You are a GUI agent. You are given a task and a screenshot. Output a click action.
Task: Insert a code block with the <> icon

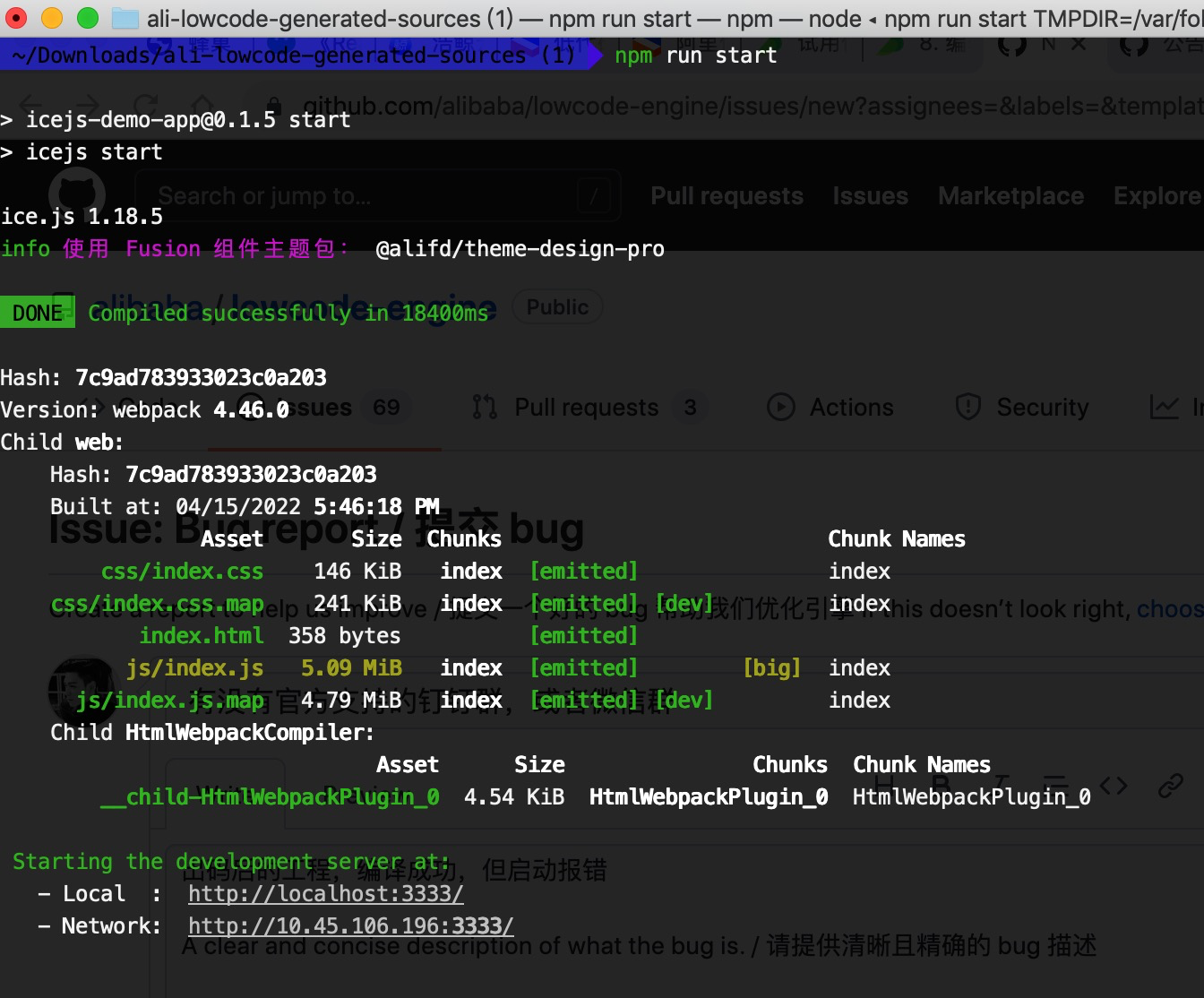point(1114,785)
